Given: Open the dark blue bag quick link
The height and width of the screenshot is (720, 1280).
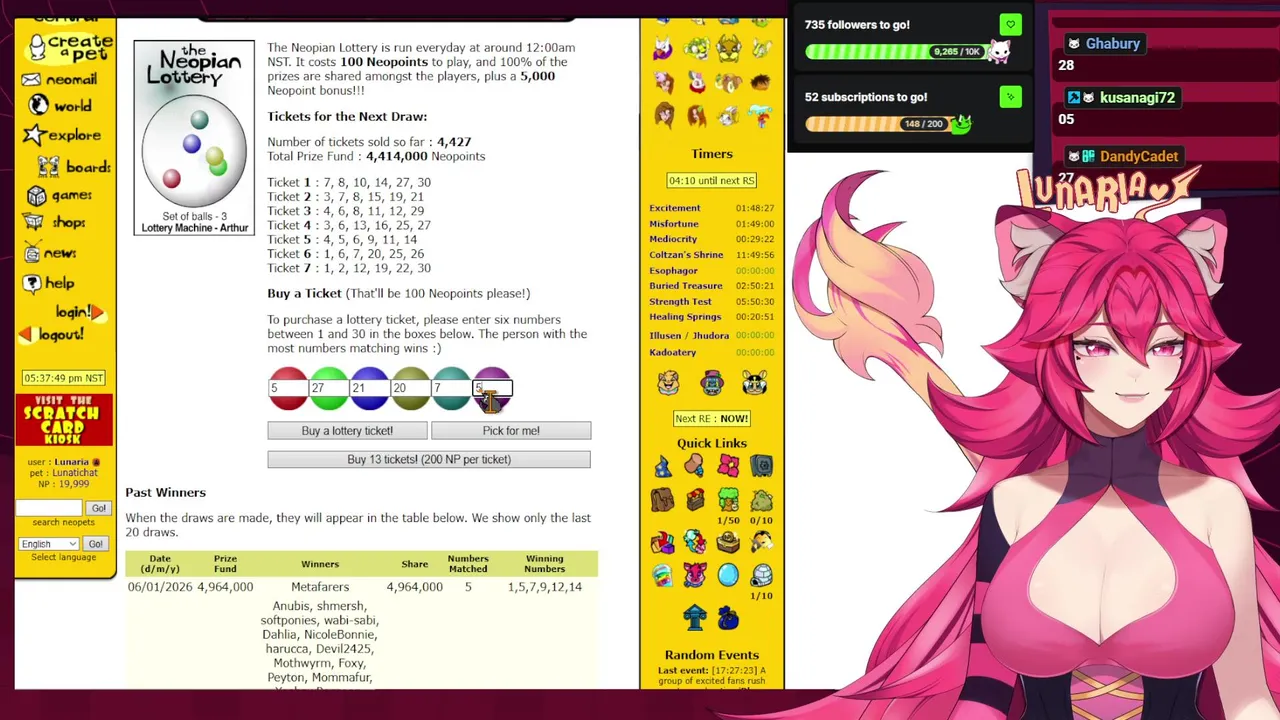Looking at the screenshot, I should [728, 619].
